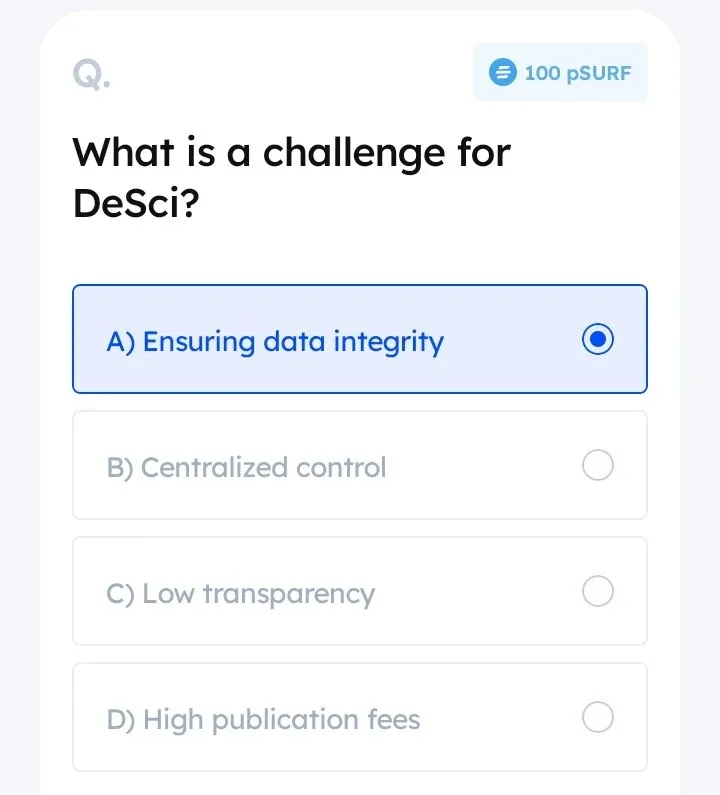This screenshot has height=795, width=720.
Task: Select the Centralized control radio button
Action: click(x=597, y=466)
